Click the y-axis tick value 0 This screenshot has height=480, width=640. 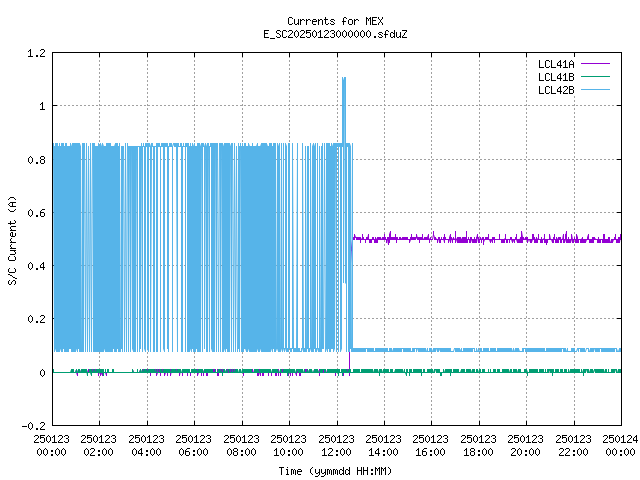[x=42, y=373]
